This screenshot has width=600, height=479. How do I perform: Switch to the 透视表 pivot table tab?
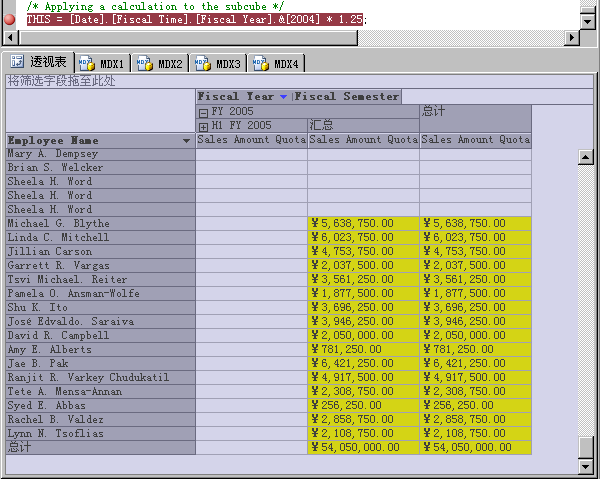pyautogui.click(x=39, y=63)
